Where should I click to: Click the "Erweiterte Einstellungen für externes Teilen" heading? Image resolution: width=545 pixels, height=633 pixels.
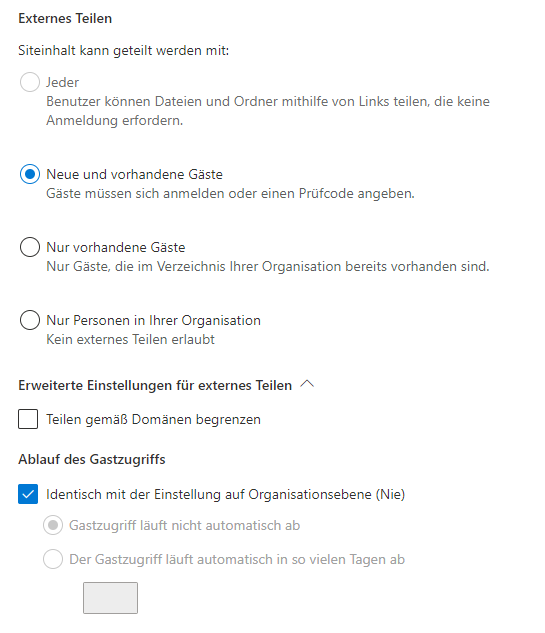click(155, 385)
